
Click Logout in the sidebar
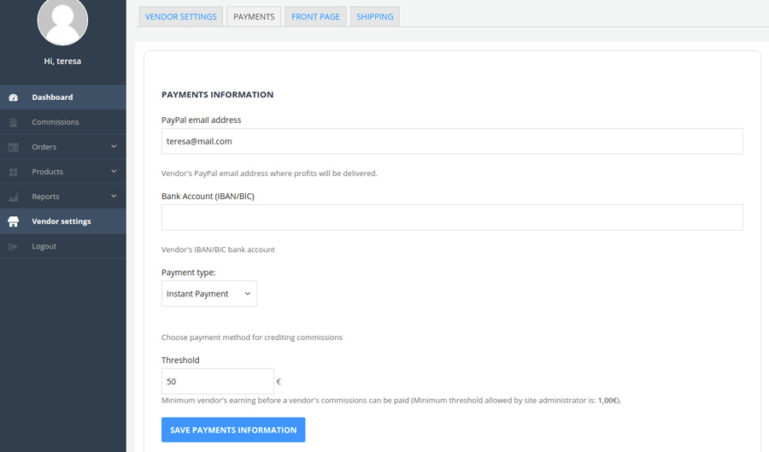(x=63, y=246)
